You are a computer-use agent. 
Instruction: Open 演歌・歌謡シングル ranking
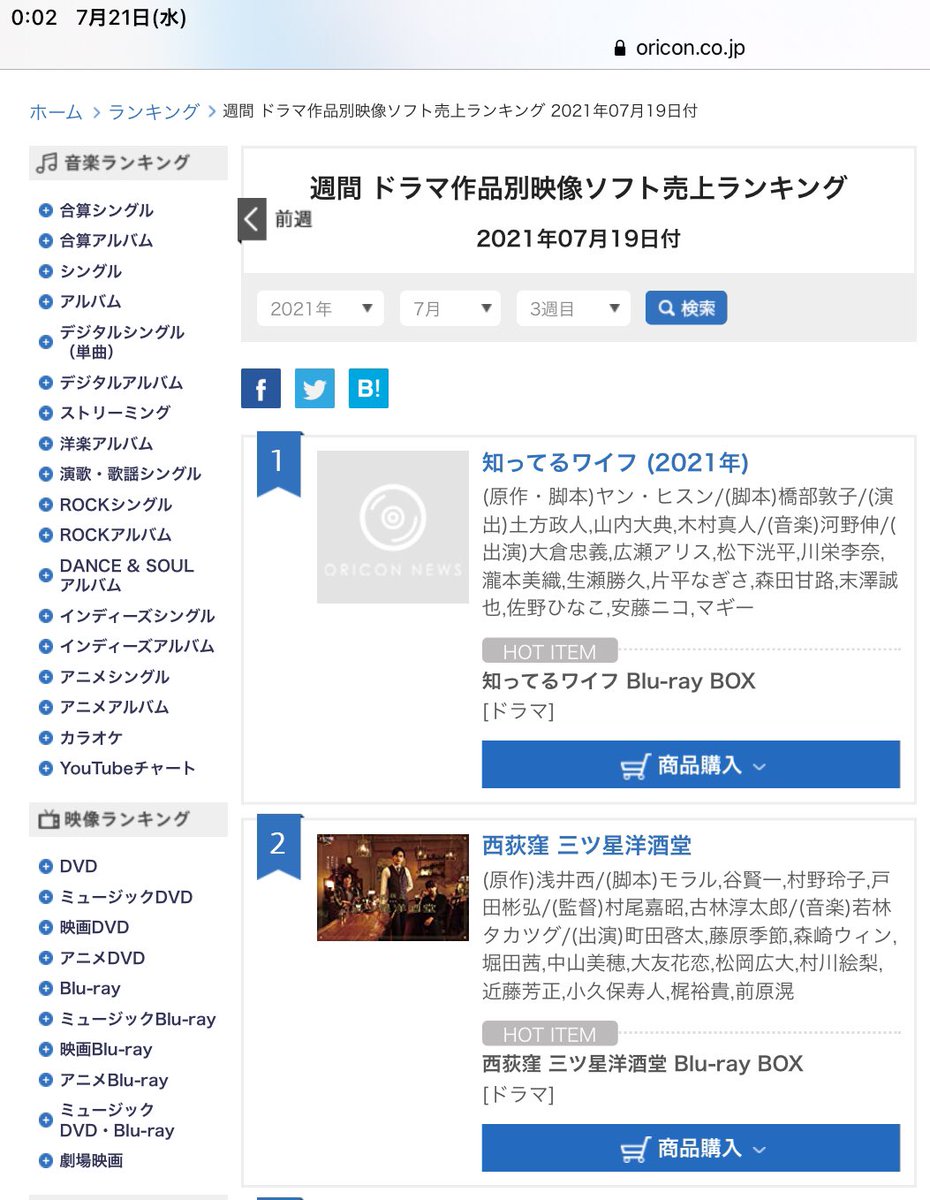[130, 474]
